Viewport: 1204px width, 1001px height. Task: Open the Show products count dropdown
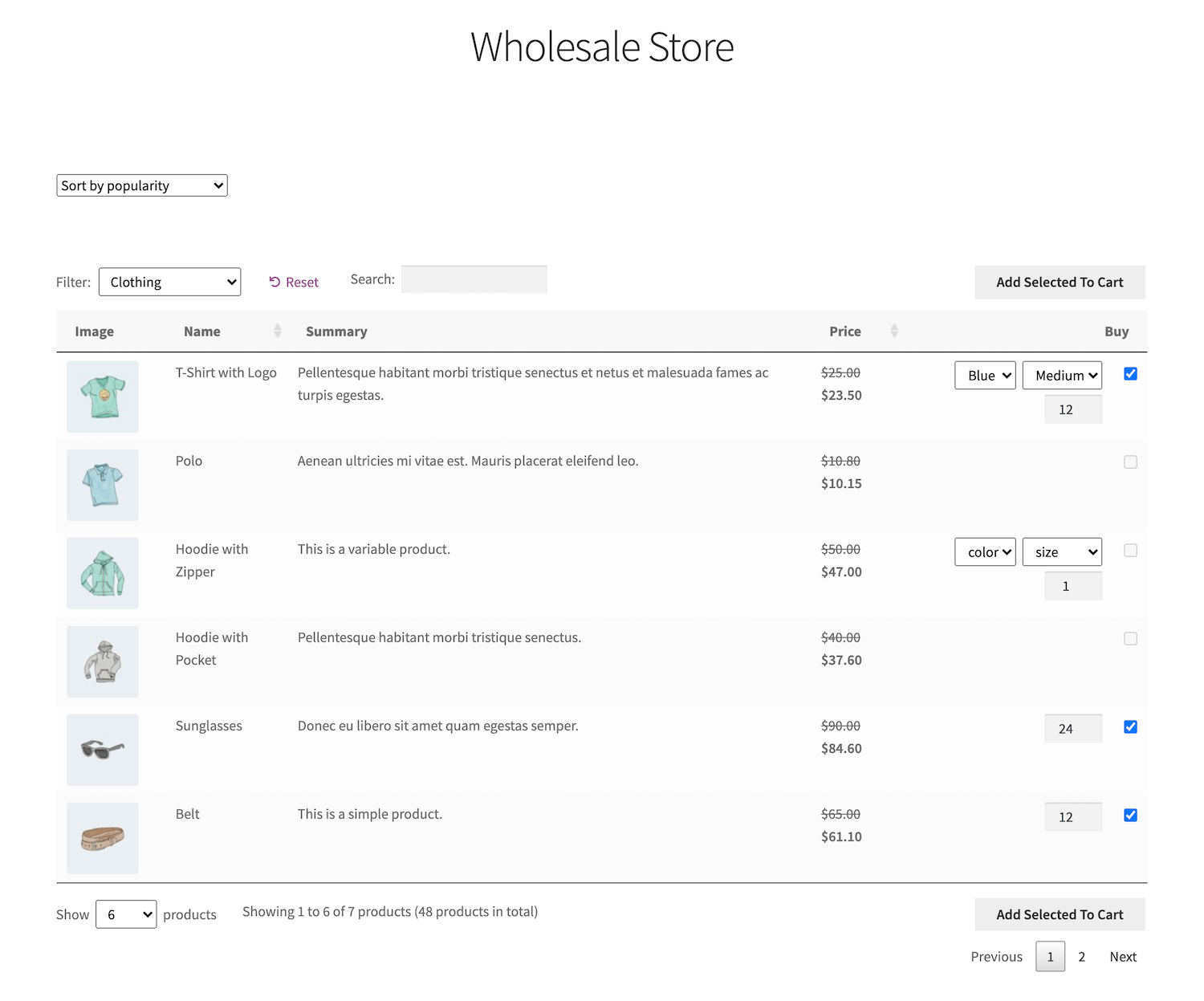tap(126, 914)
